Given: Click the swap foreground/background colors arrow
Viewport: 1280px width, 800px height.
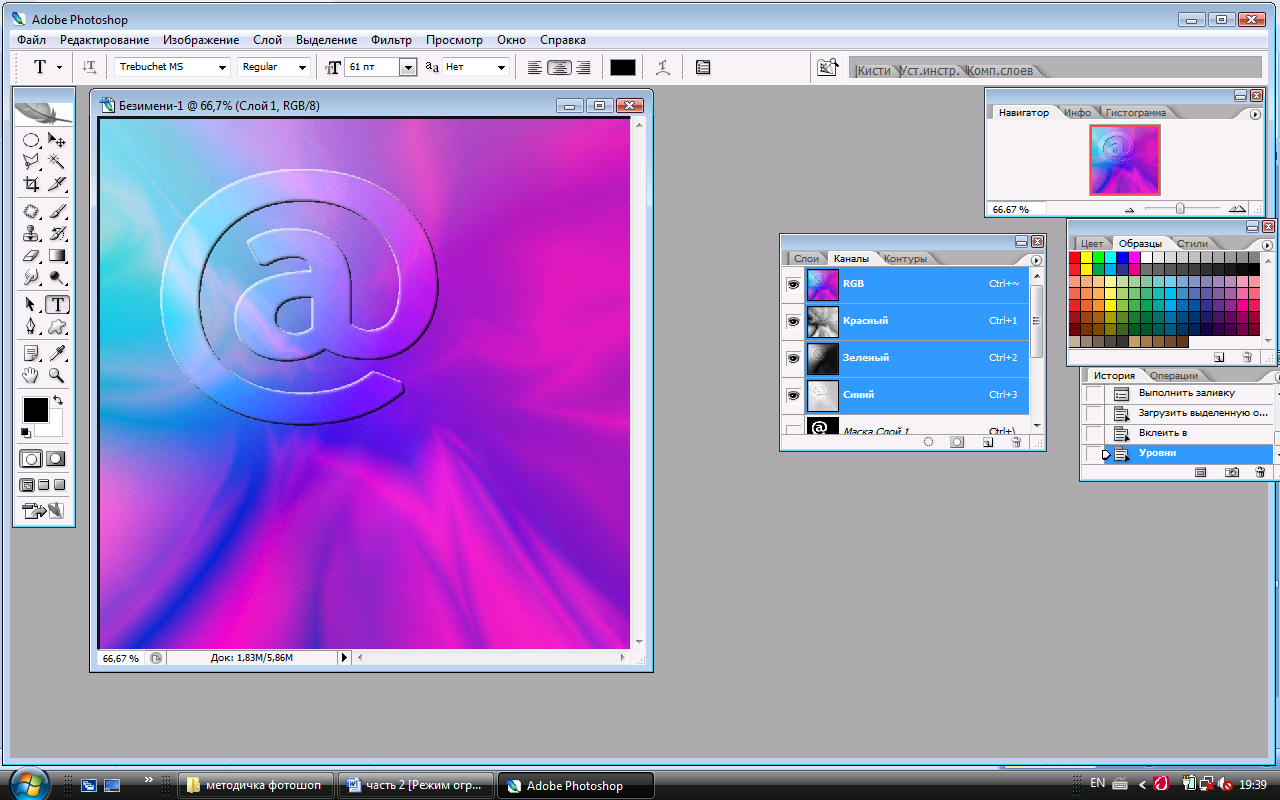Looking at the screenshot, I should pyautogui.click(x=58, y=401).
